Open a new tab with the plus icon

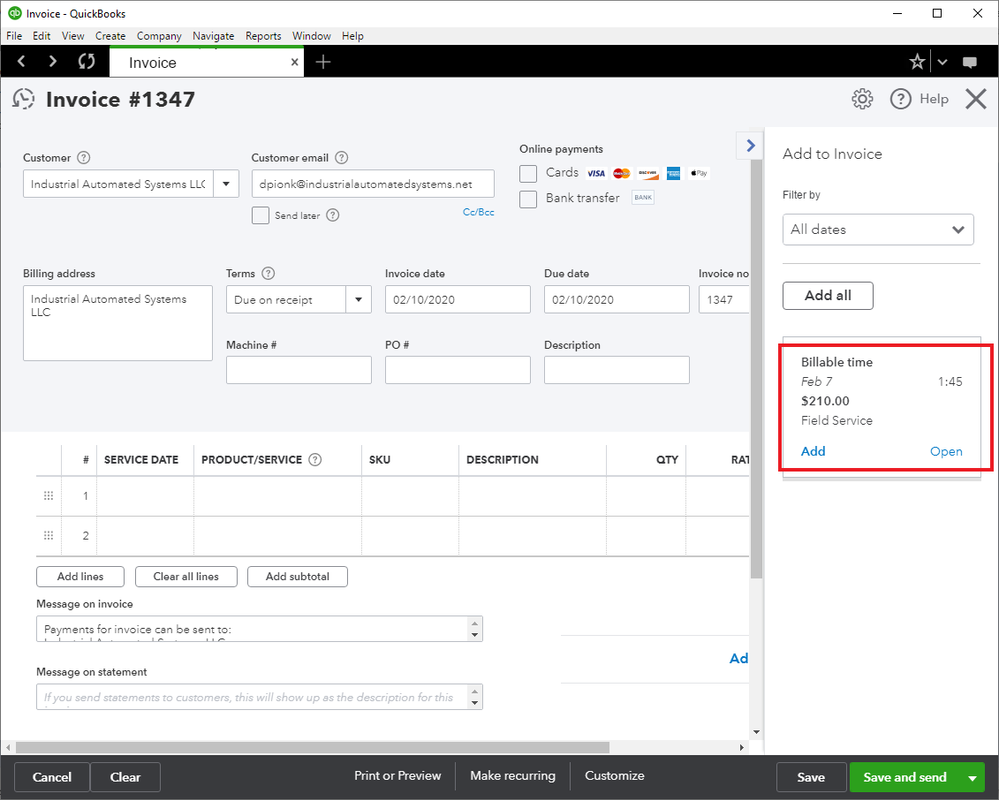[323, 62]
